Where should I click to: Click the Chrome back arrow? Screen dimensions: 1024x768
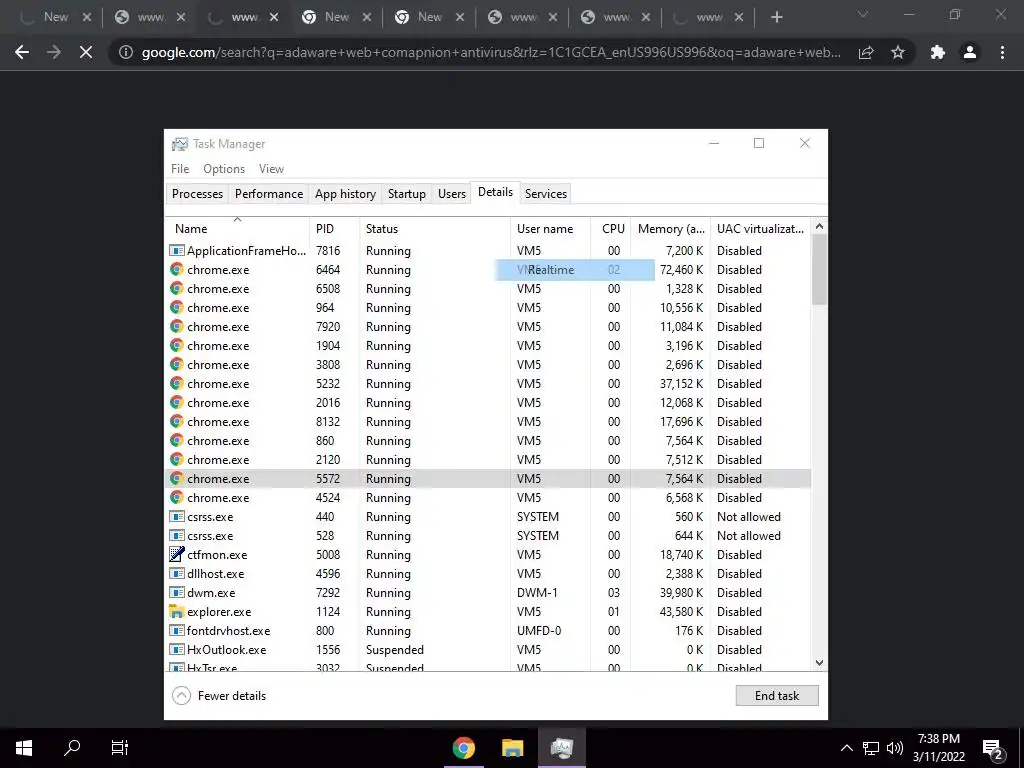pos(22,52)
